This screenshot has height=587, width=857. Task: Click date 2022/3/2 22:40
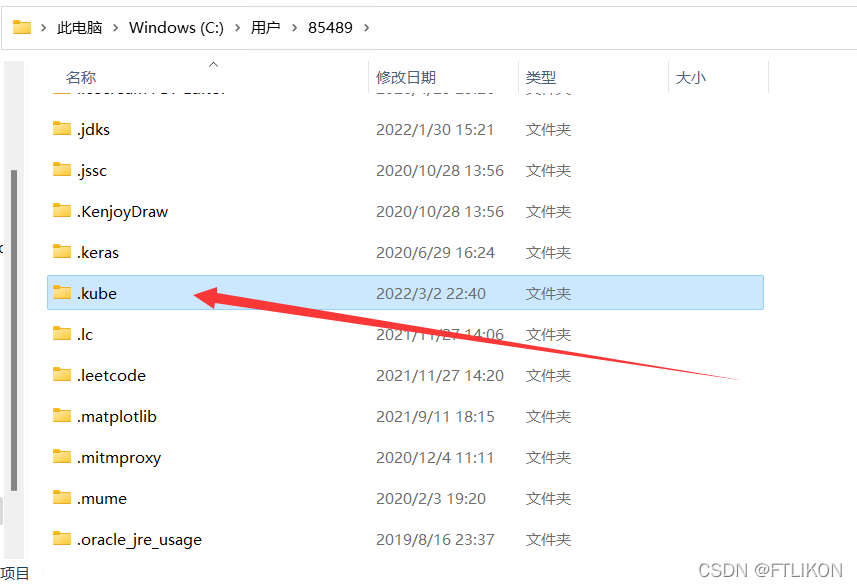[x=431, y=294]
